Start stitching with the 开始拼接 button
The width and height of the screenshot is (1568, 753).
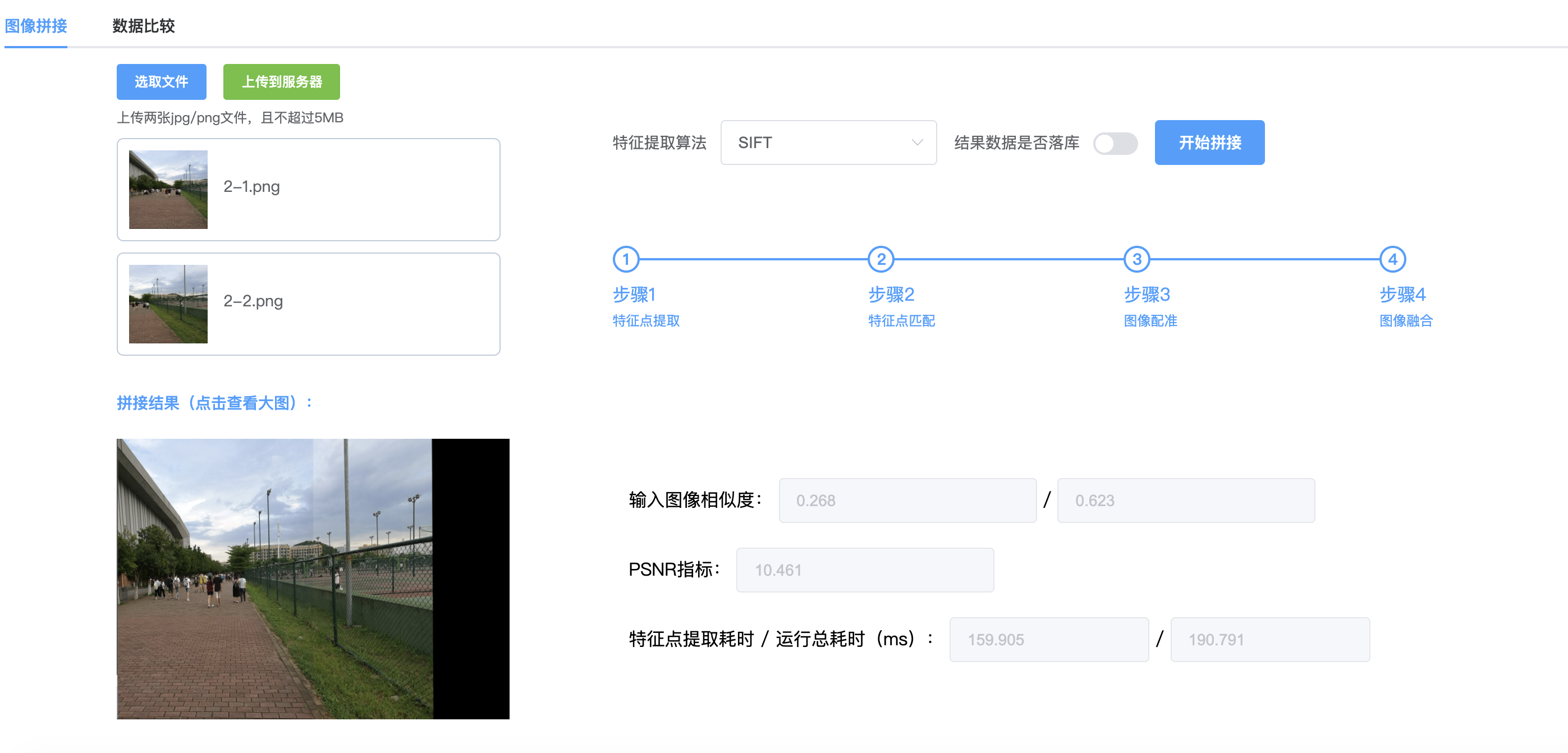[x=1209, y=143]
